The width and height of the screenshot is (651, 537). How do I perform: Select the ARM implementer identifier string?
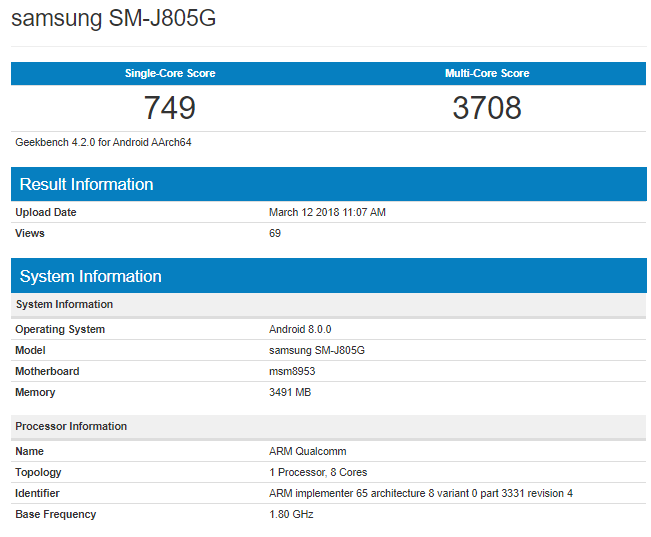[420, 493]
